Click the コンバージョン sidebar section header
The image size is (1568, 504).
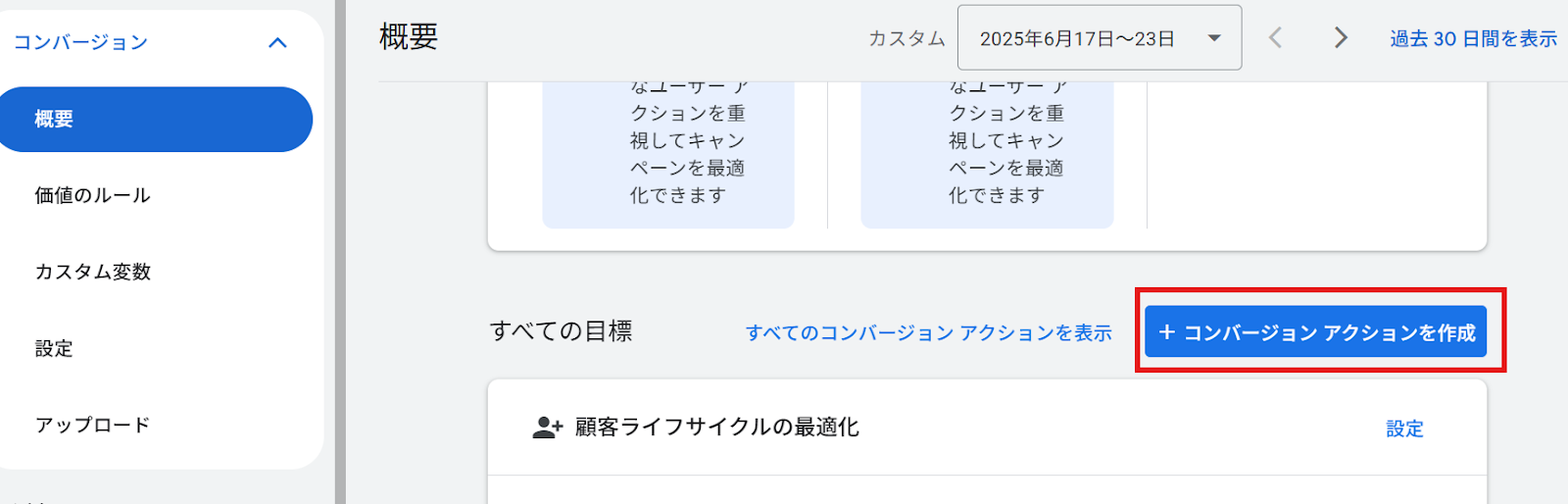coord(80,43)
